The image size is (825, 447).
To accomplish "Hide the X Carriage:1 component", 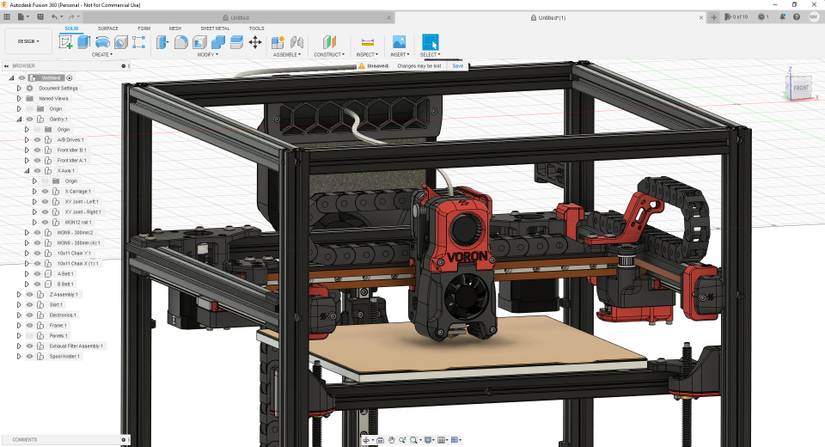I will pyautogui.click(x=45, y=191).
